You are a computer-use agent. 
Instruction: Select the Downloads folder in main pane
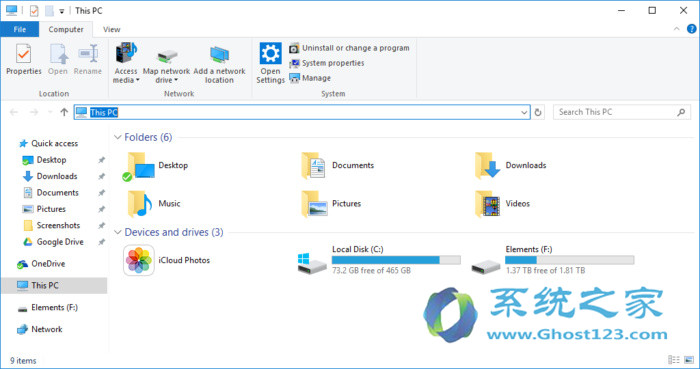[x=510, y=166]
